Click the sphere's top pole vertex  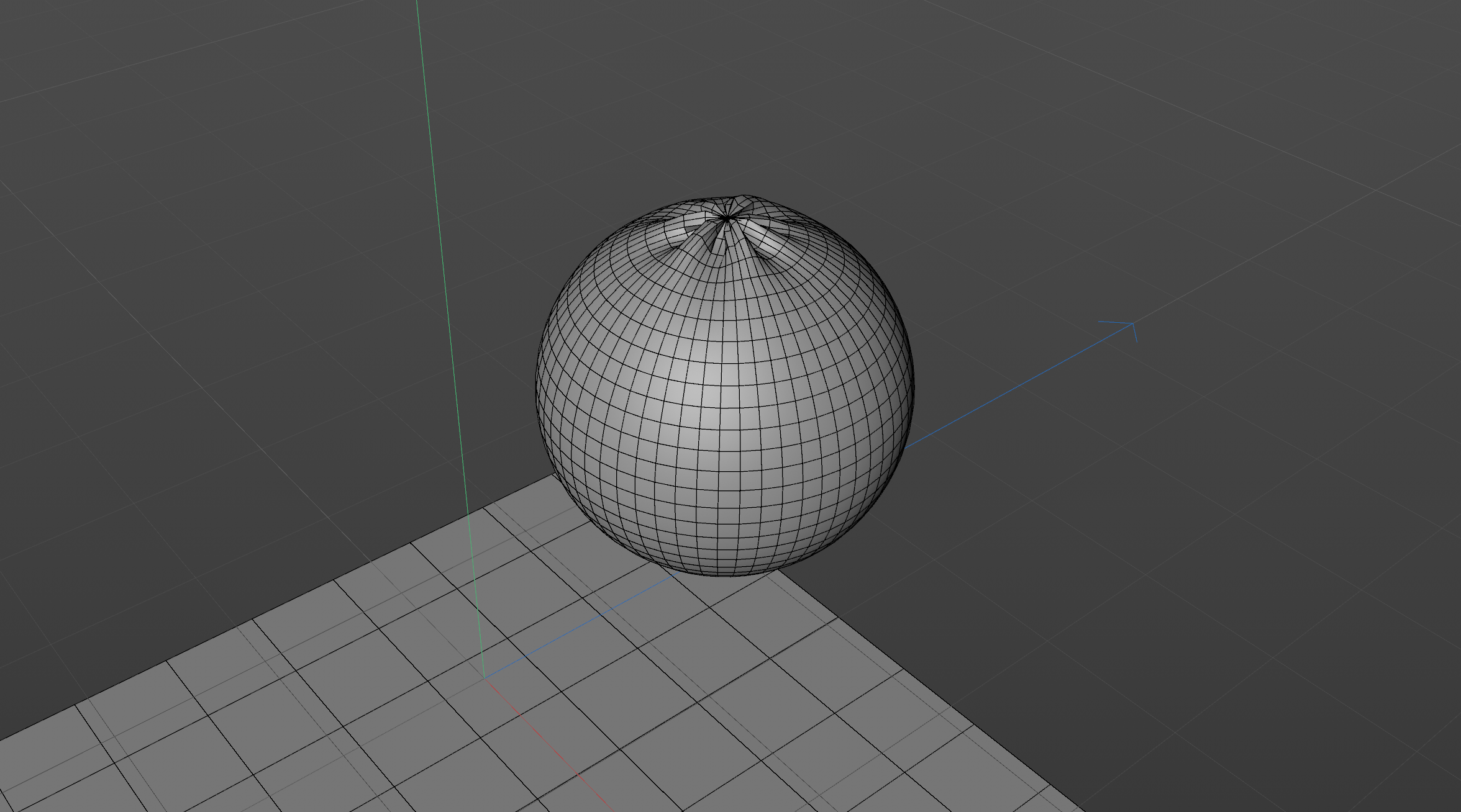pyautogui.click(x=727, y=219)
